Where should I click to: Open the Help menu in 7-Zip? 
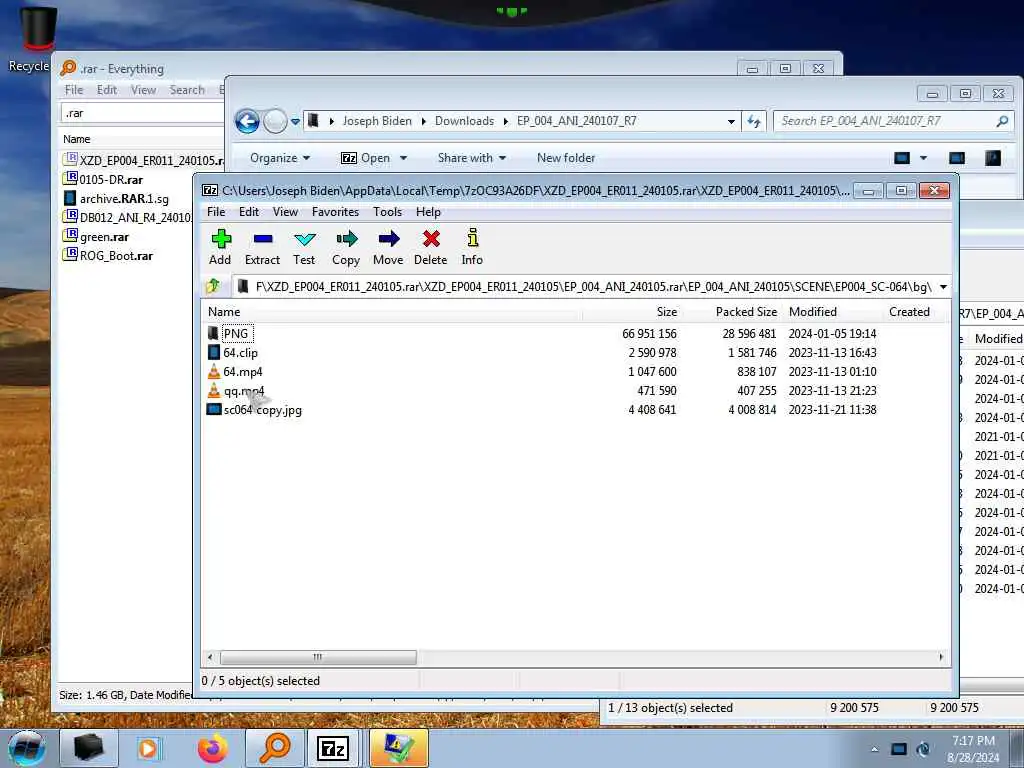coord(428,212)
